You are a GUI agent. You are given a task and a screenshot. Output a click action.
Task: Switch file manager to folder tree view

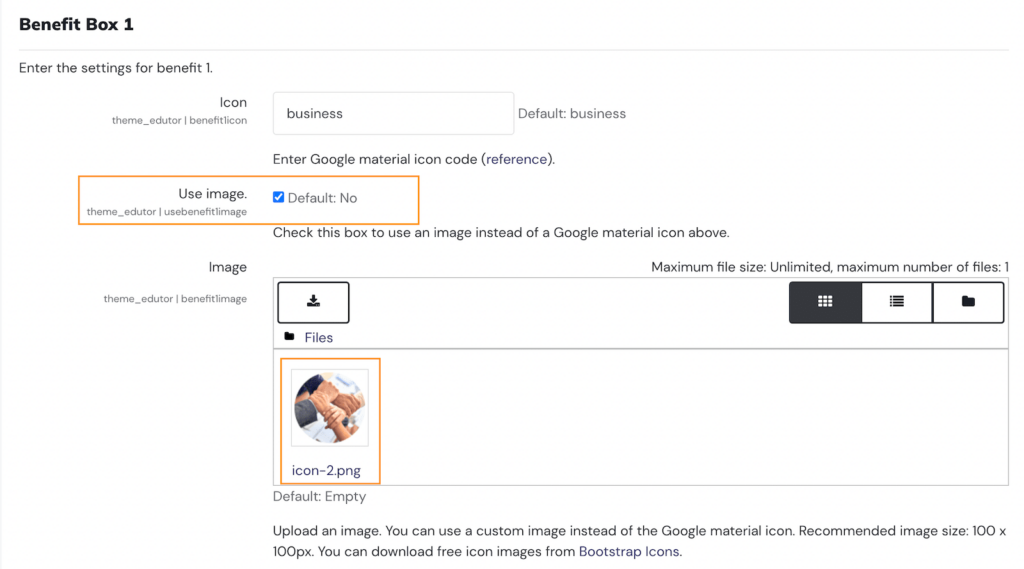click(968, 302)
